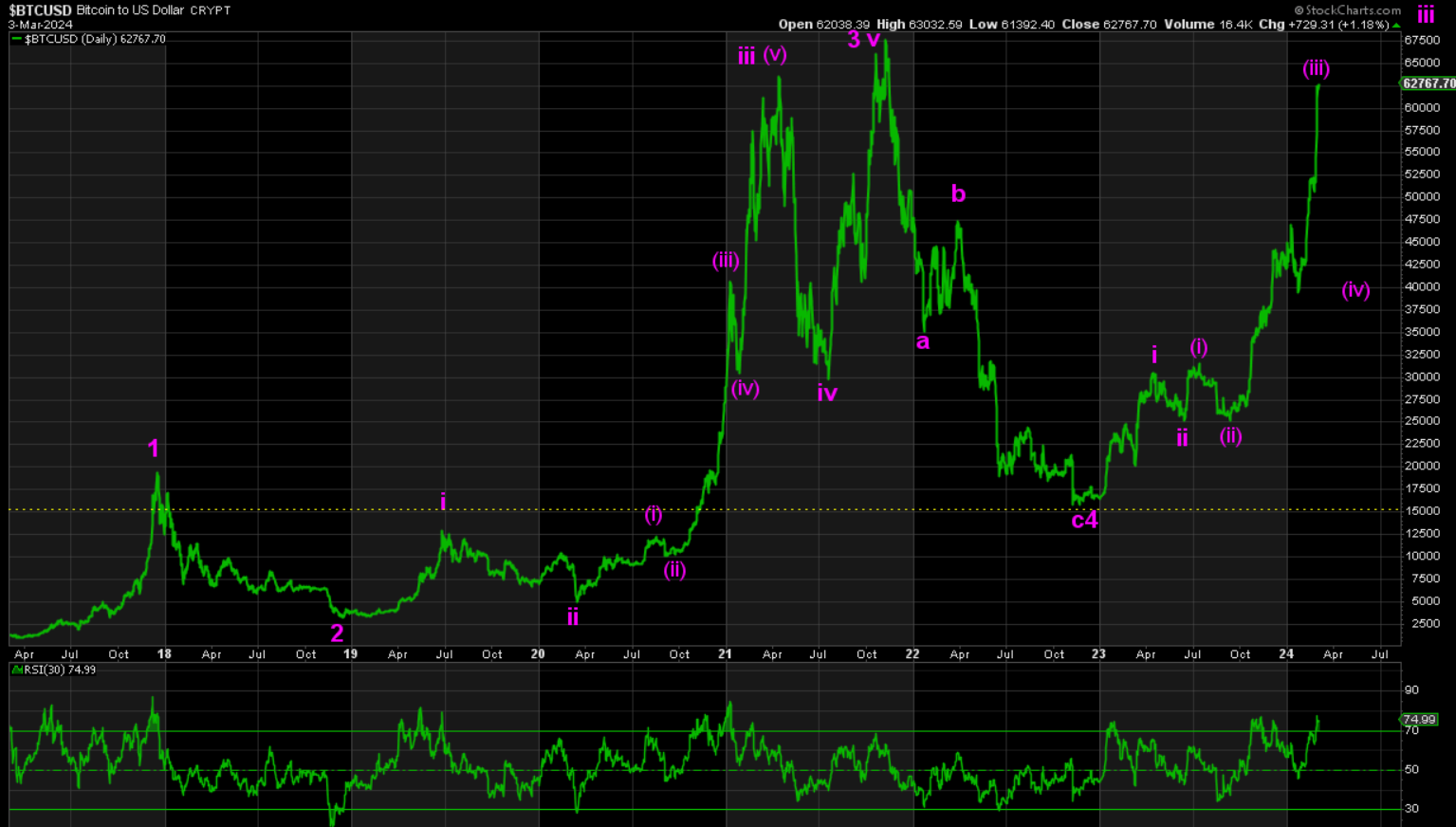Click the 67500 price axis label
Screen dimensions: 1456x827
click(1423, 40)
